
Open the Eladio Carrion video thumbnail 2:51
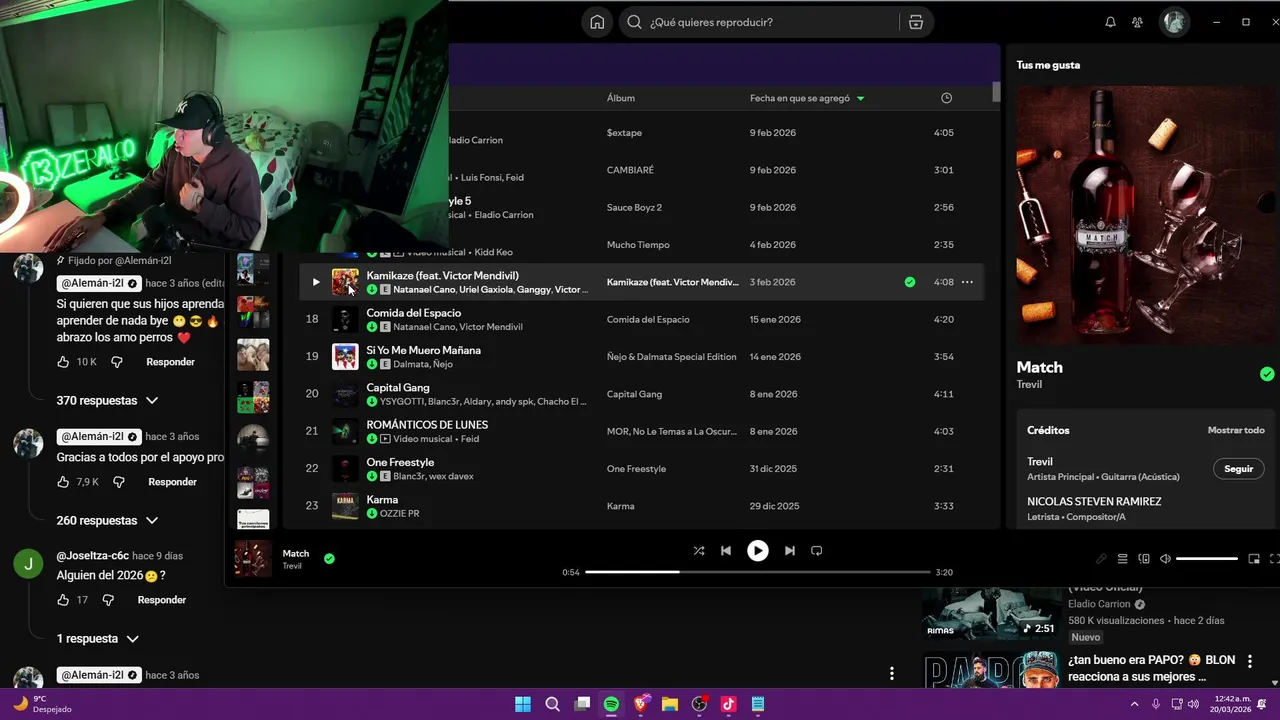click(x=992, y=611)
